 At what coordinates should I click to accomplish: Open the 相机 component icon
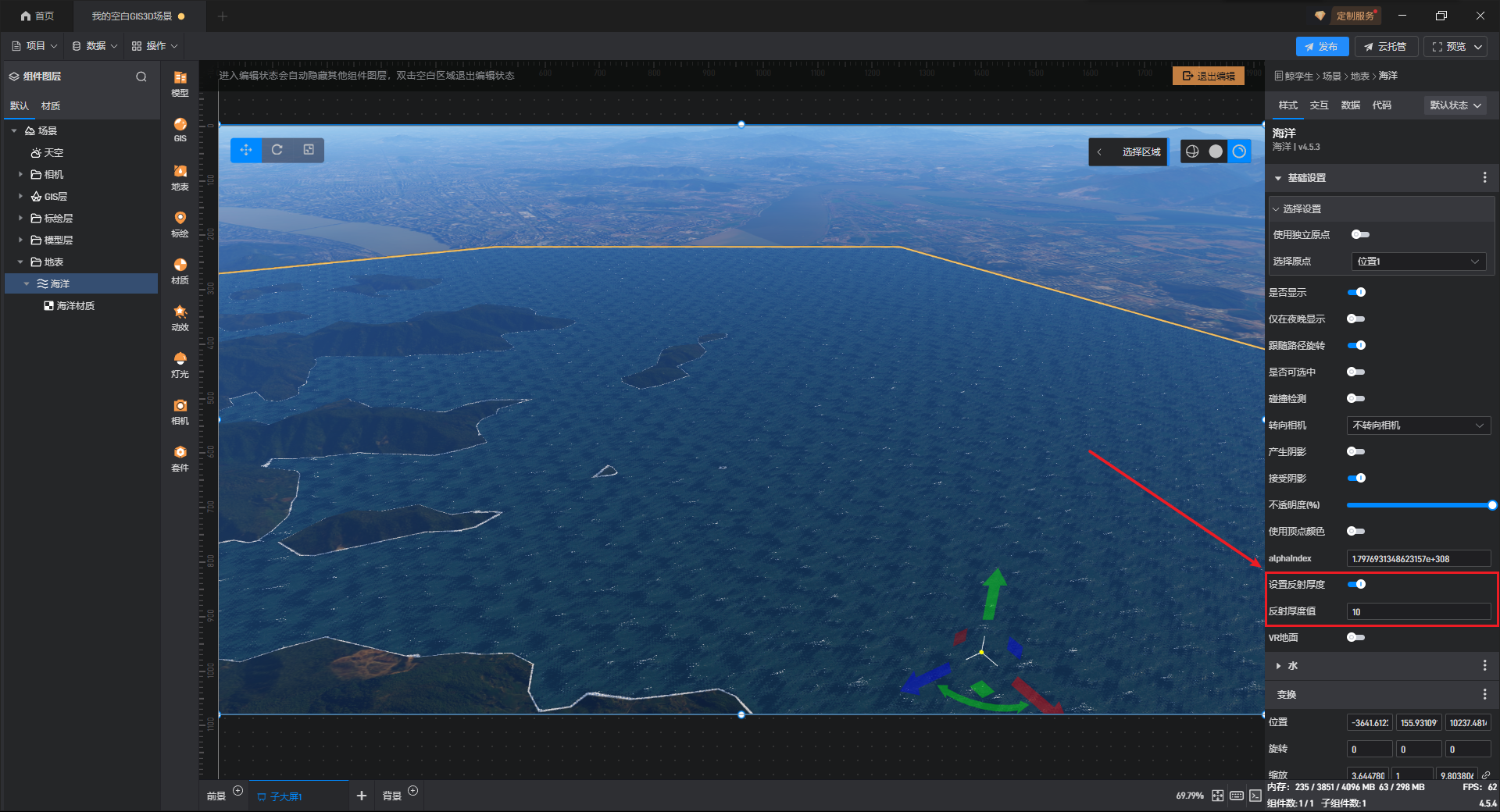tap(180, 411)
